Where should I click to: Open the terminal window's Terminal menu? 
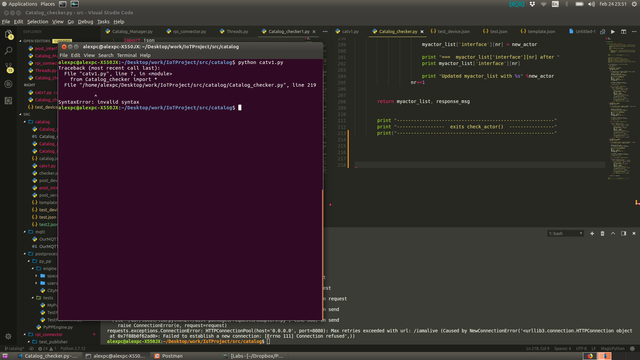(127, 55)
